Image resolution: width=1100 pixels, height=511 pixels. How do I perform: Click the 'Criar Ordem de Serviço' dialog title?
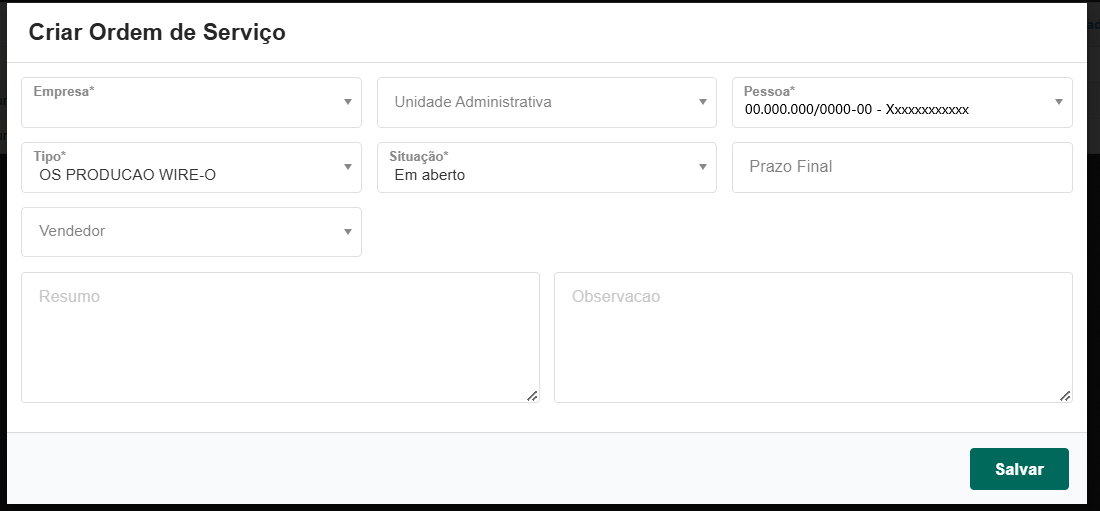[157, 32]
